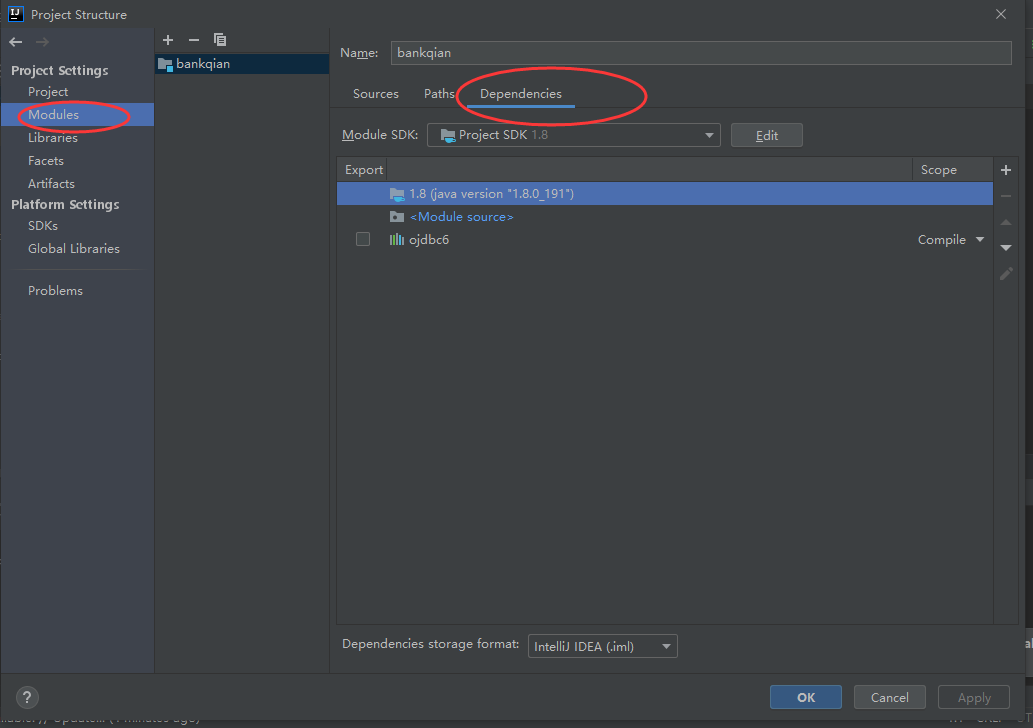1033x728 pixels.
Task: Add dependency using plus beside Scope
Action: (x=1006, y=170)
